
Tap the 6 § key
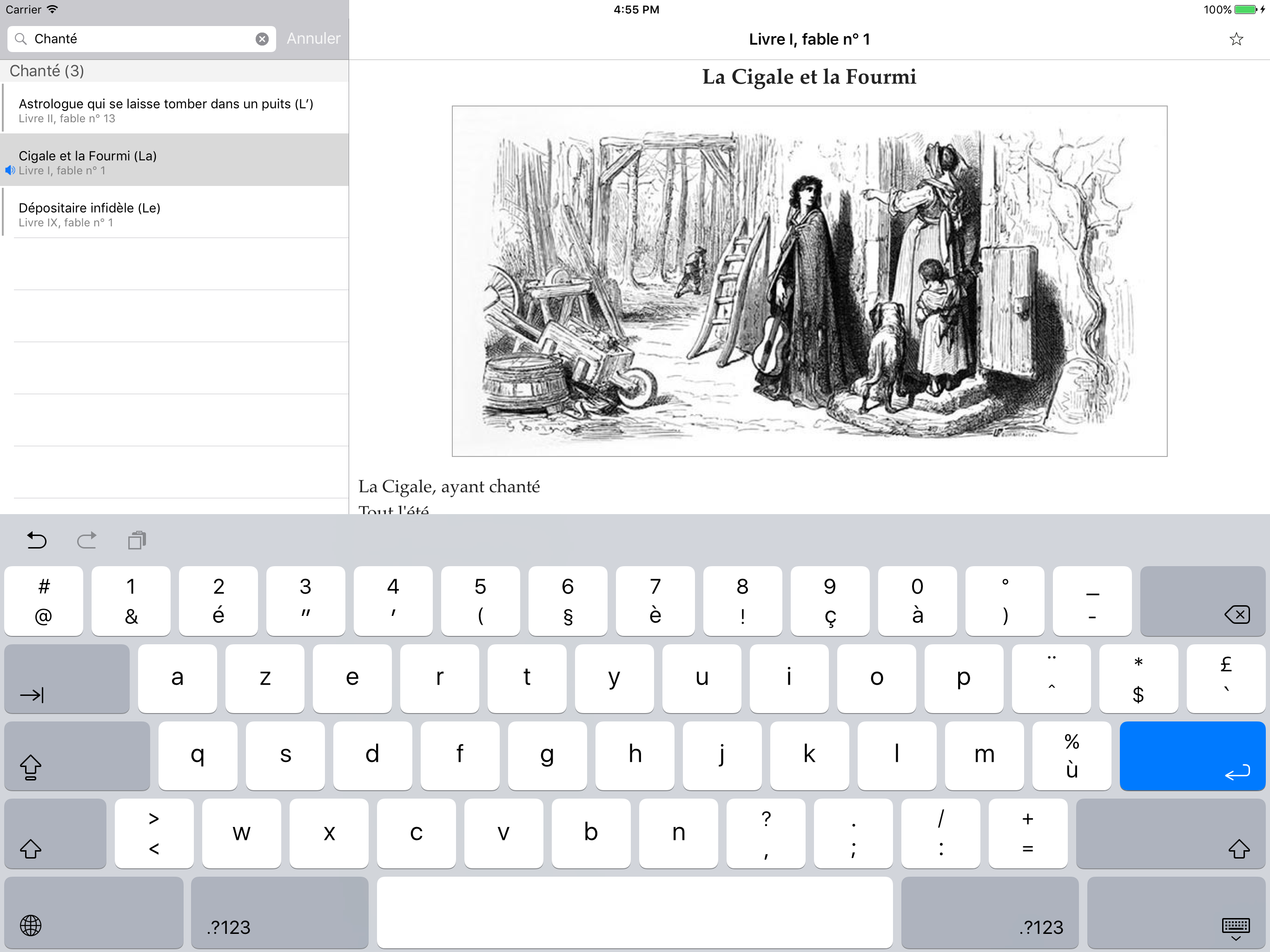[x=568, y=601]
